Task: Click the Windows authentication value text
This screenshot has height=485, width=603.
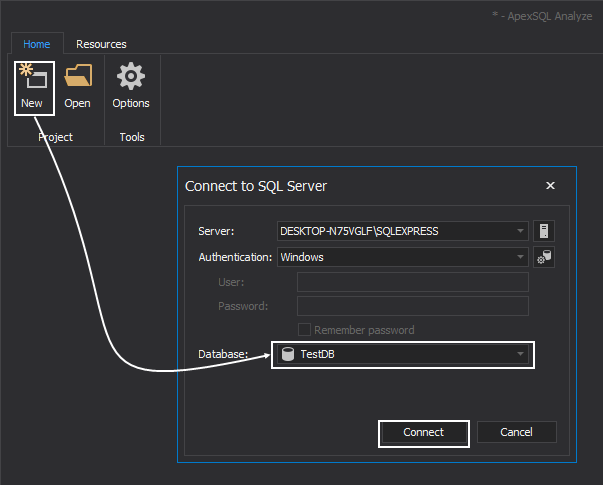Action: (x=302, y=257)
